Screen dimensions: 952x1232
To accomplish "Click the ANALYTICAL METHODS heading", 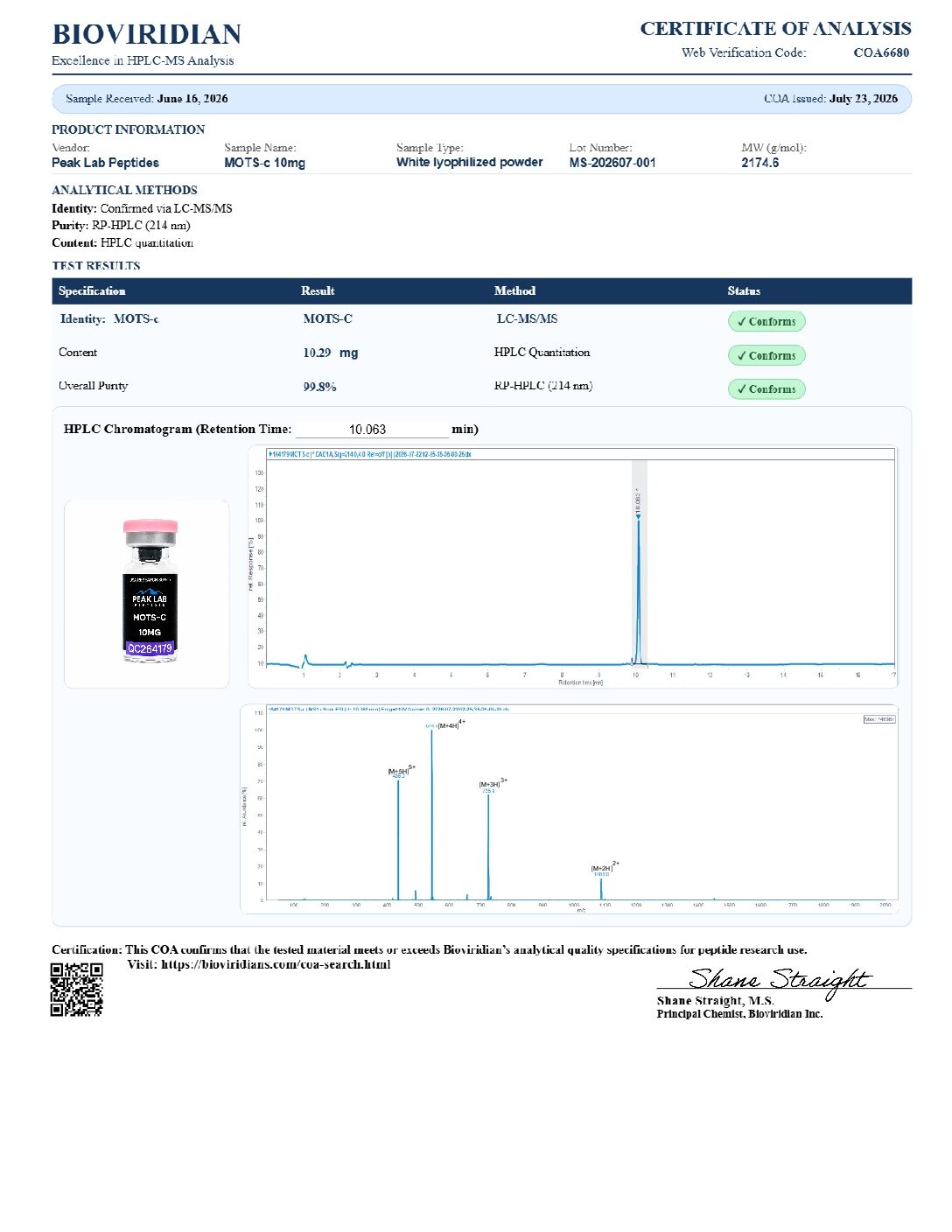I will pos(124,190).
